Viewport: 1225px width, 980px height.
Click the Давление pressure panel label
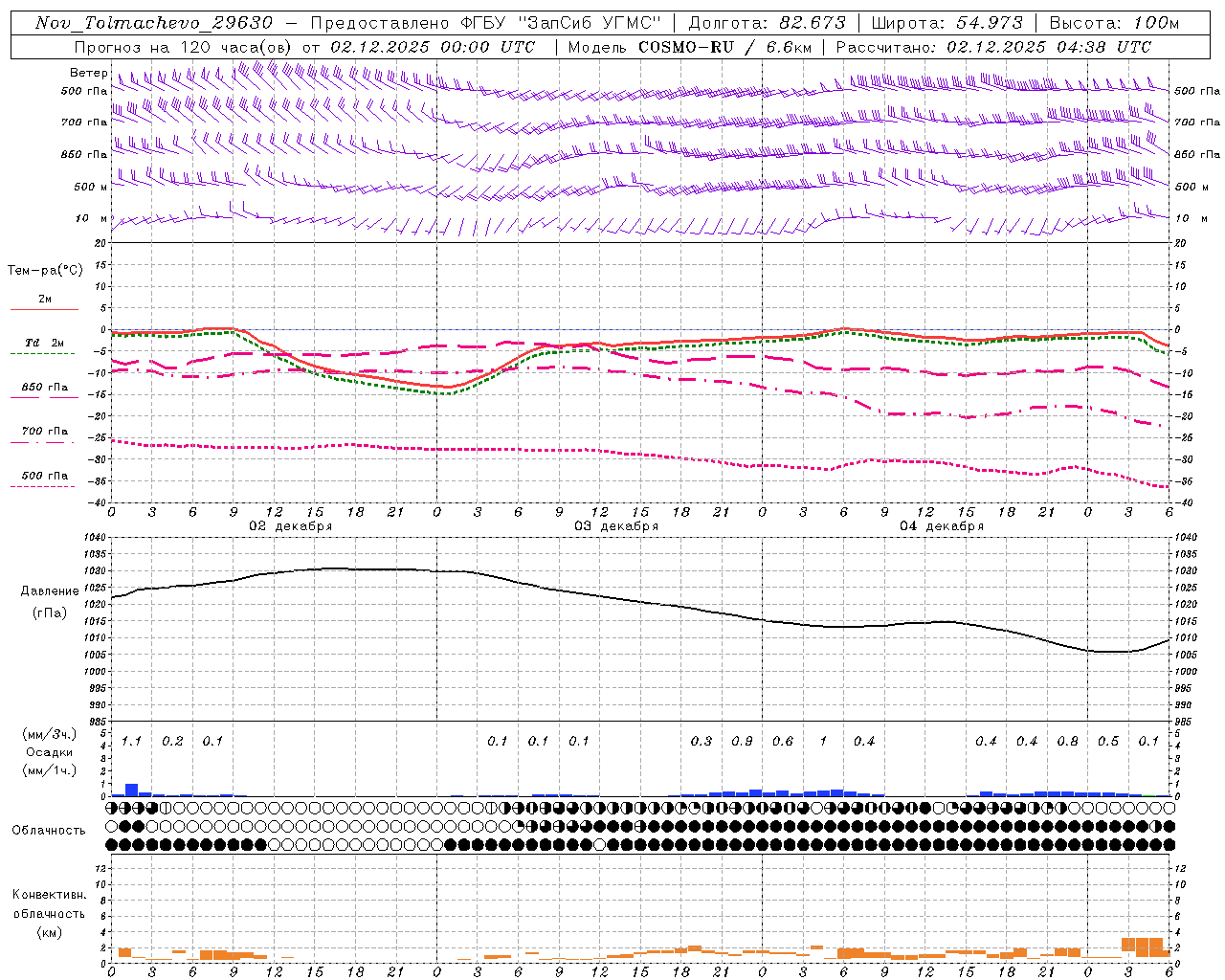(x=50, y=591)
